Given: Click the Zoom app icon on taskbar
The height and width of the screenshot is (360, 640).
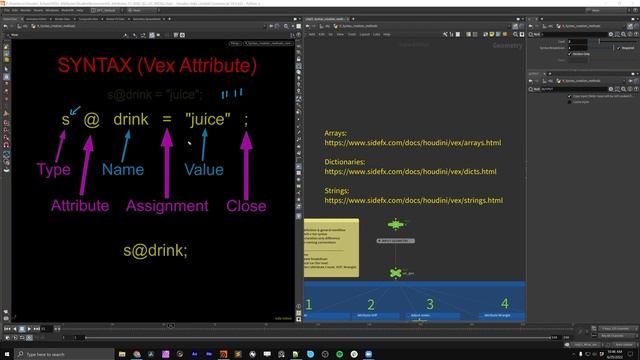Looking at the screenshot, I should tap(369, 354).
